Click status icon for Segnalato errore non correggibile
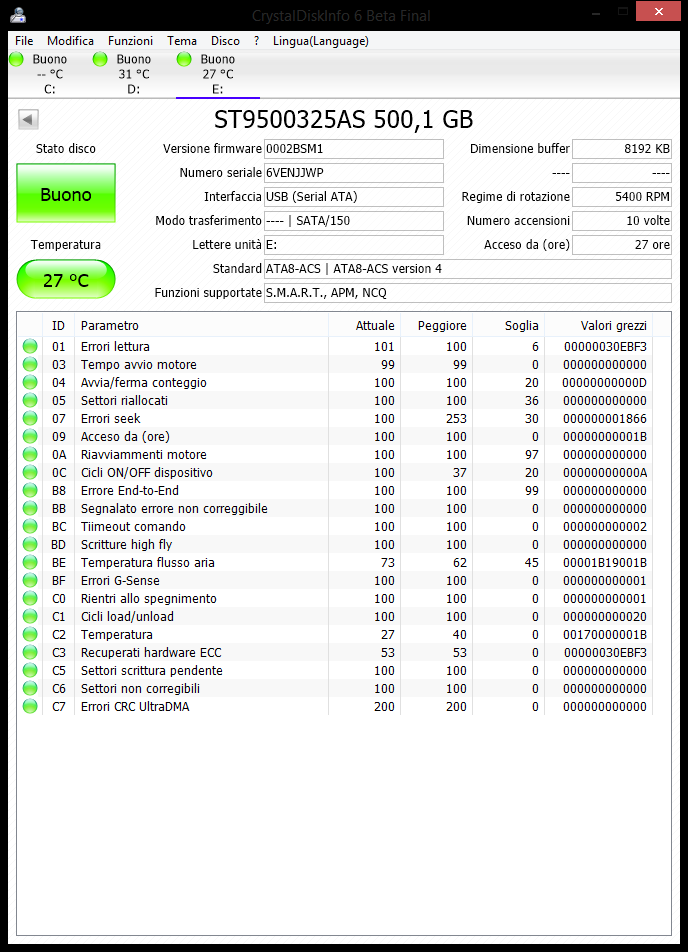The image size is (688, 952). coord(30,508)
